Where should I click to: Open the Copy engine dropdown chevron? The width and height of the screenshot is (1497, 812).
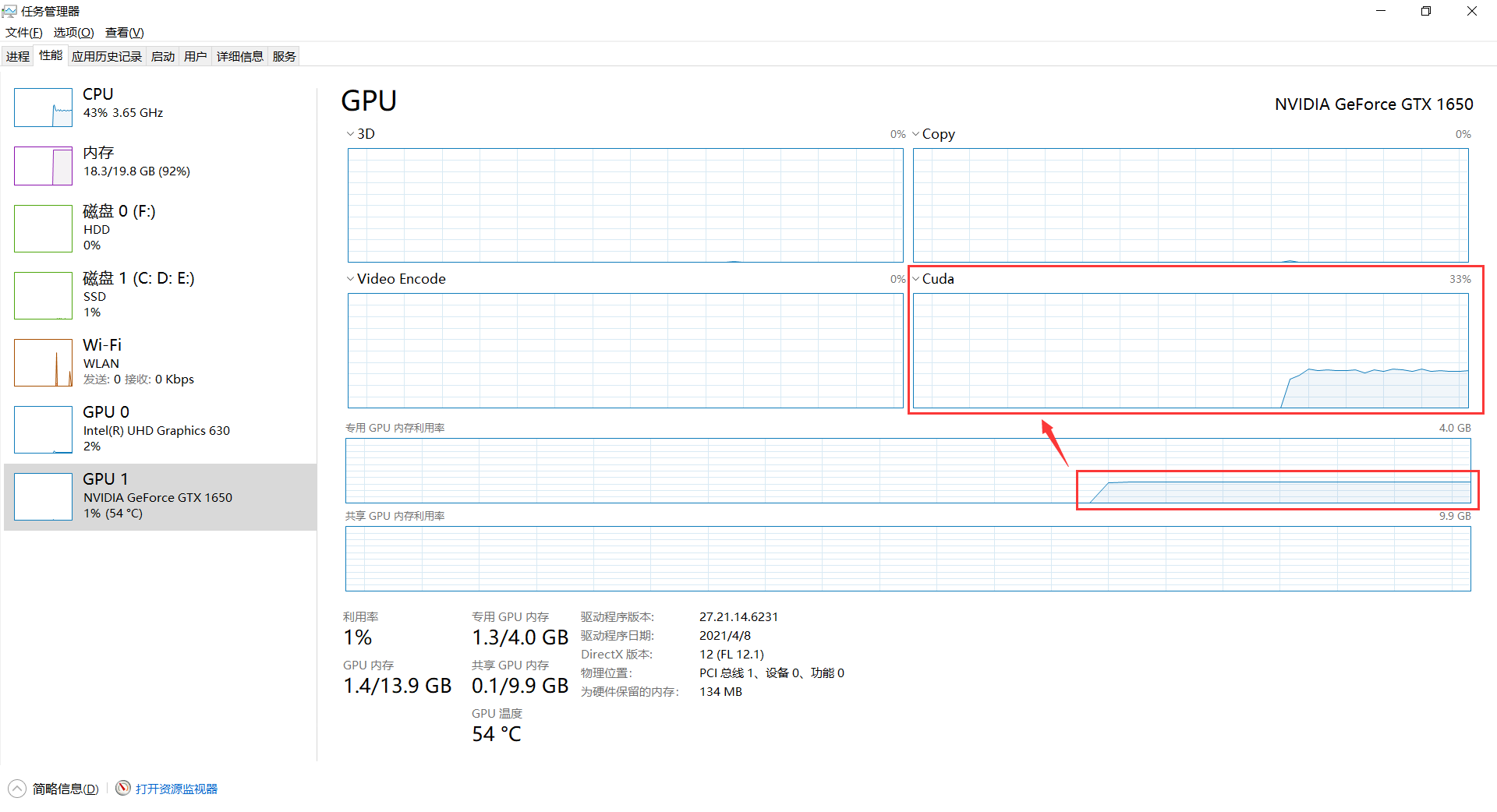[915, 134]
